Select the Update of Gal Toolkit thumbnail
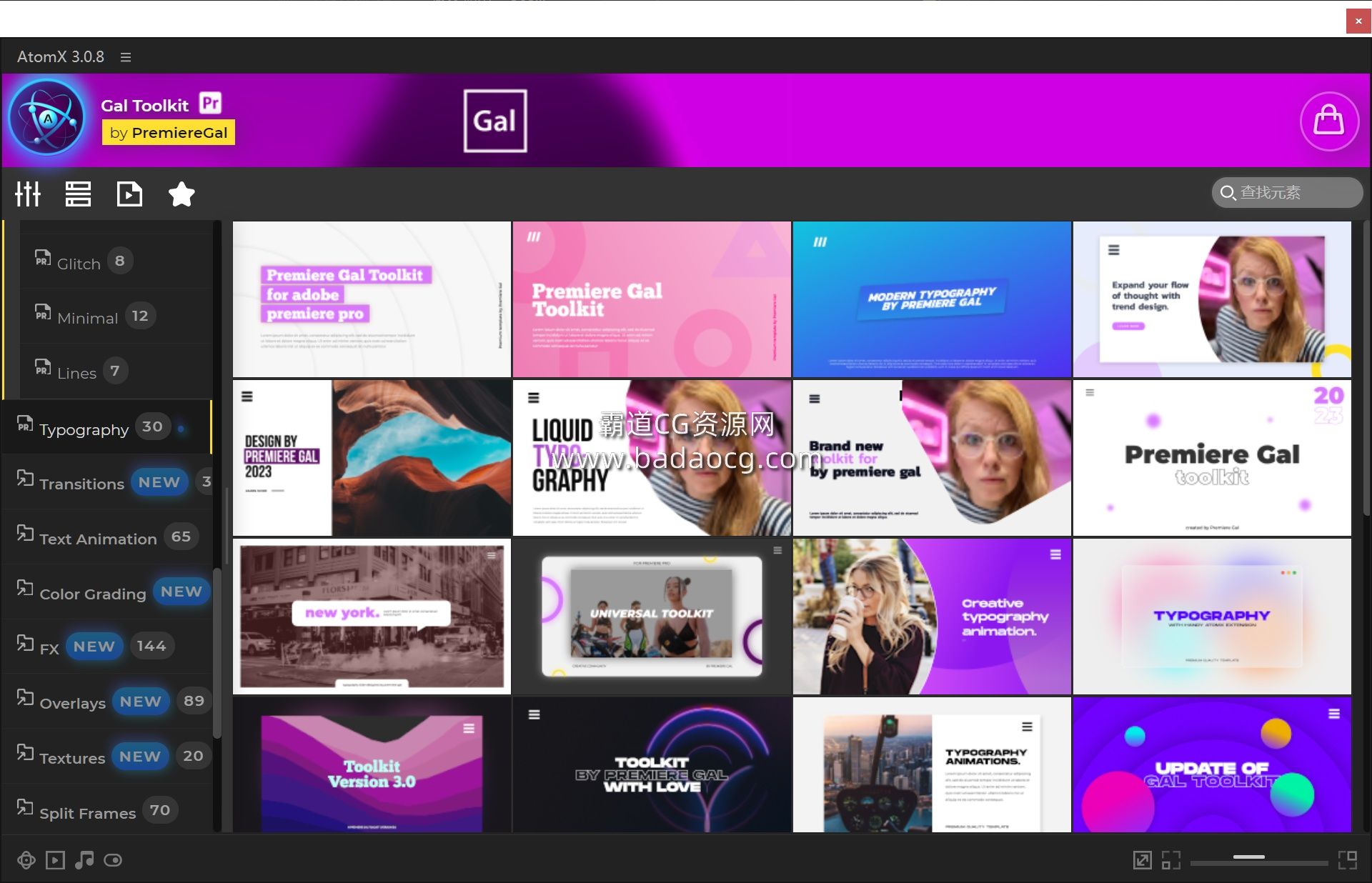This screenshot has height=883, width=1372. pos(1212,764)
